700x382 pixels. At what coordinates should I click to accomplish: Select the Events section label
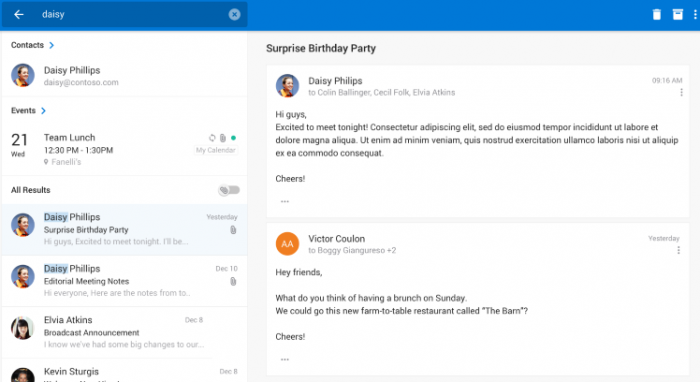[23, 111]
